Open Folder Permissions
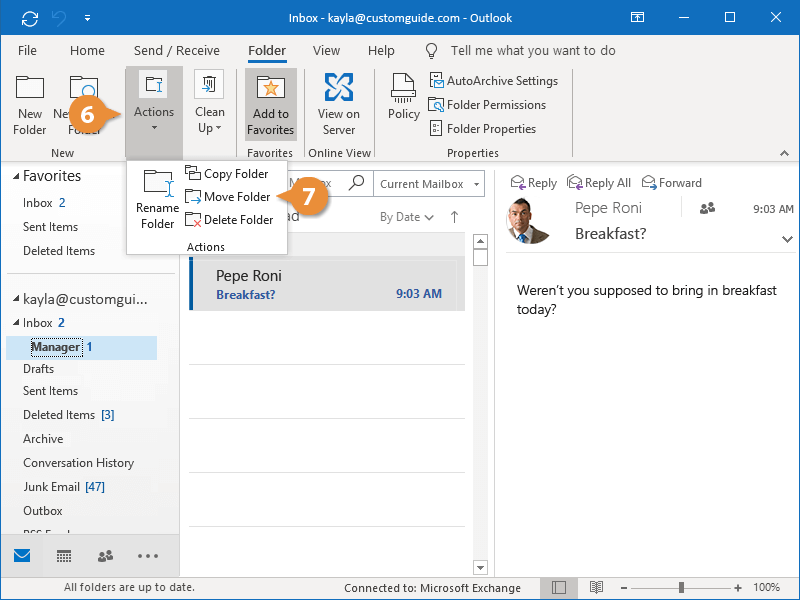This screenshot has height=600, width=800. click(487, 105)
